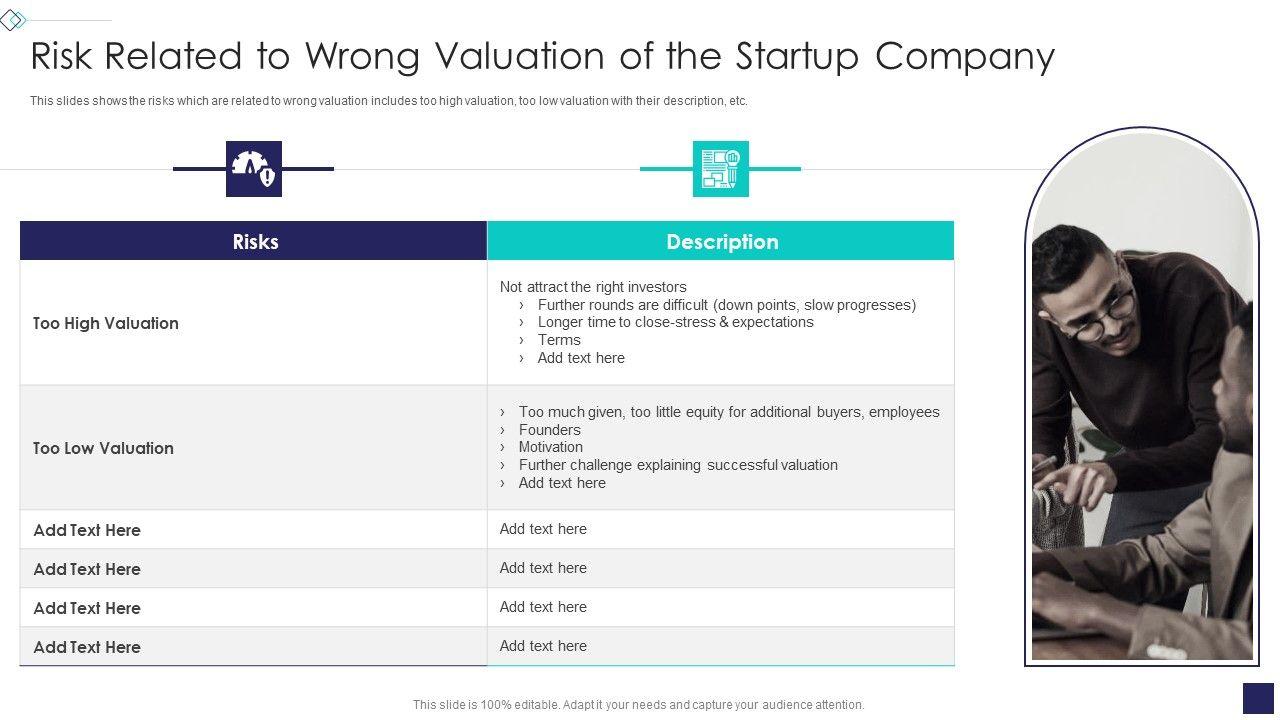Click the 'Too much given' bullet text
Screen dimensions: 1280x720
[728, 412]
